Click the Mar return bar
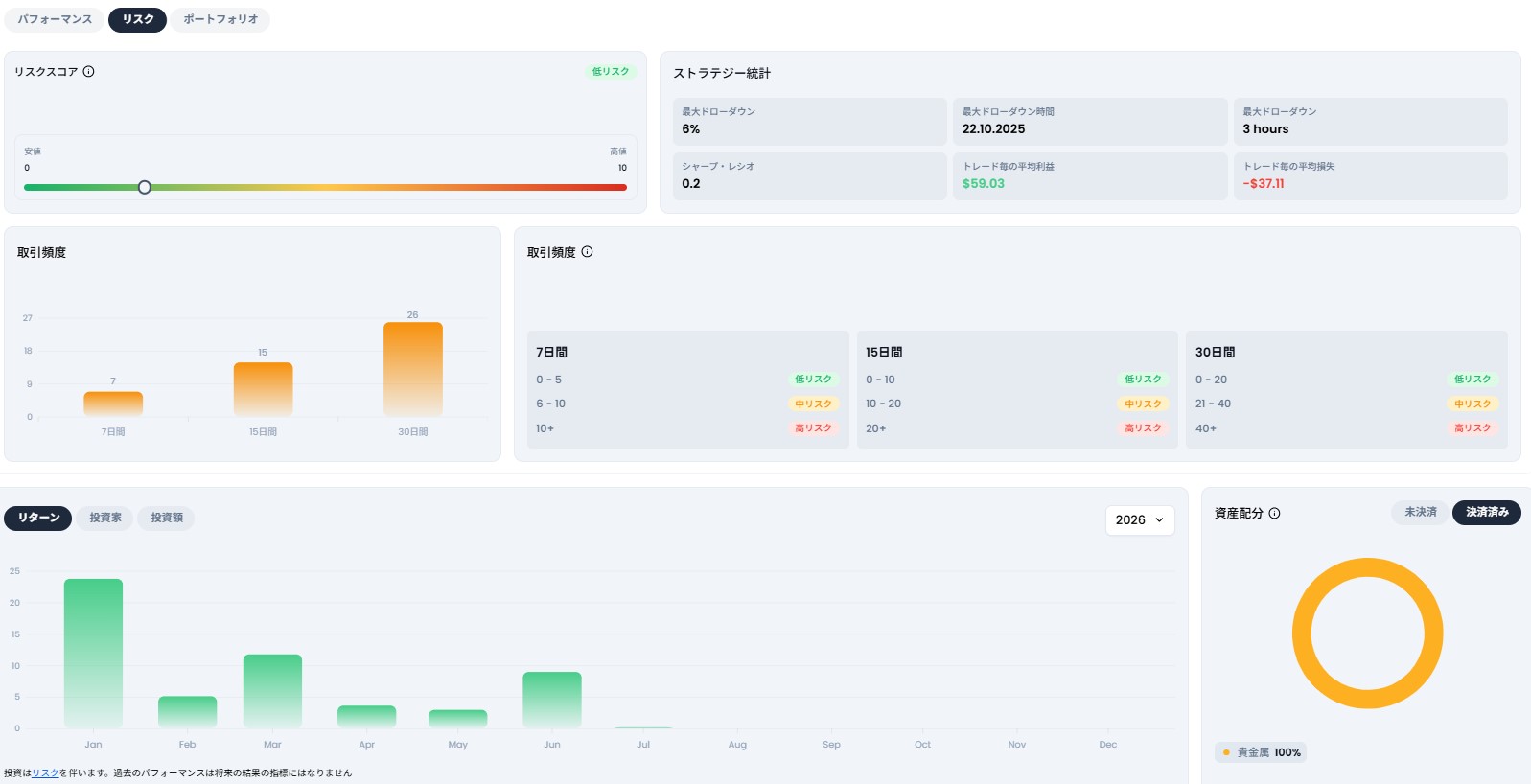The width and height of the screenshot is (1531, 784). [272, 691]
